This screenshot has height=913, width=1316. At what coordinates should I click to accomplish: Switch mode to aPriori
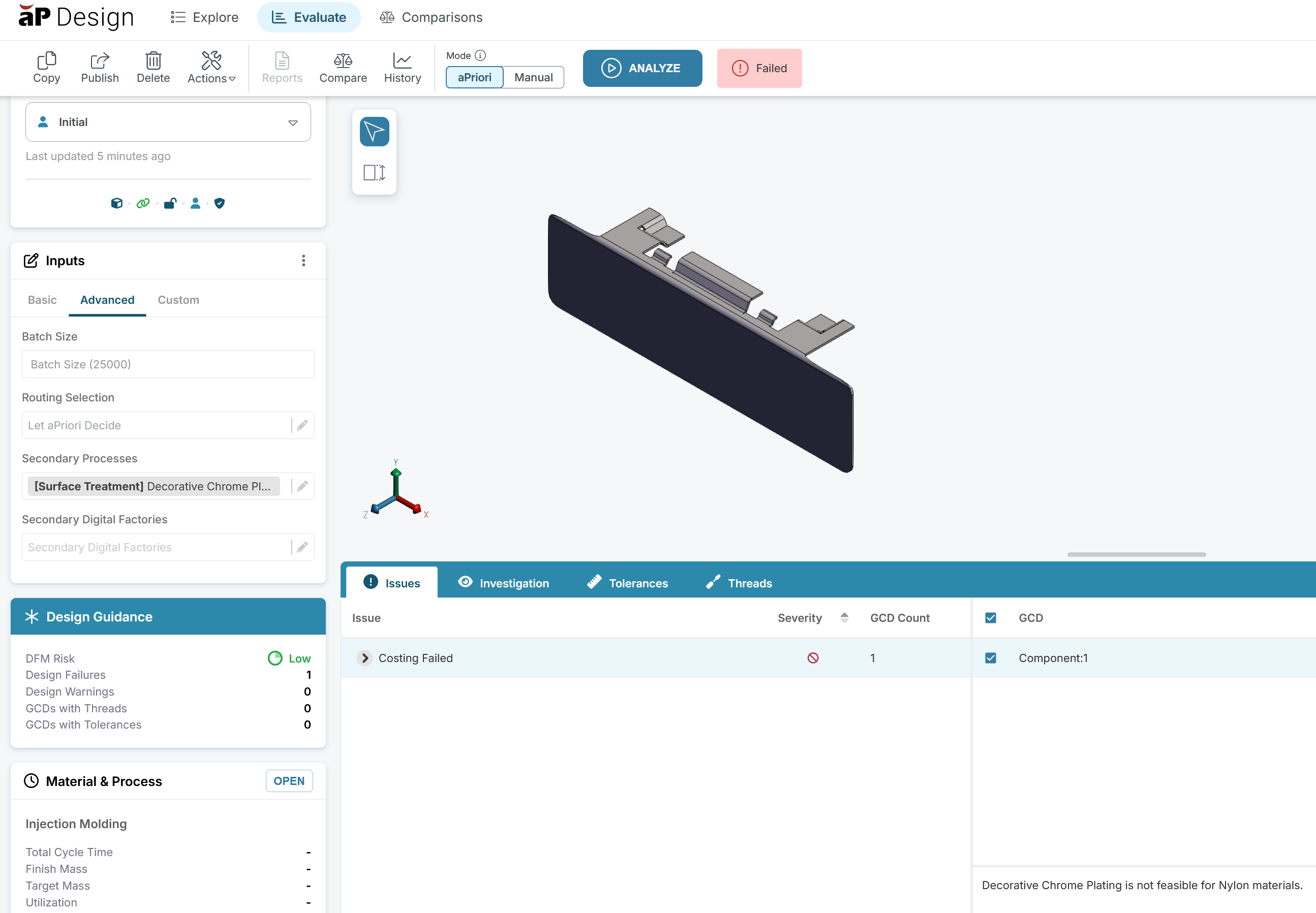(x=474, y=77)
